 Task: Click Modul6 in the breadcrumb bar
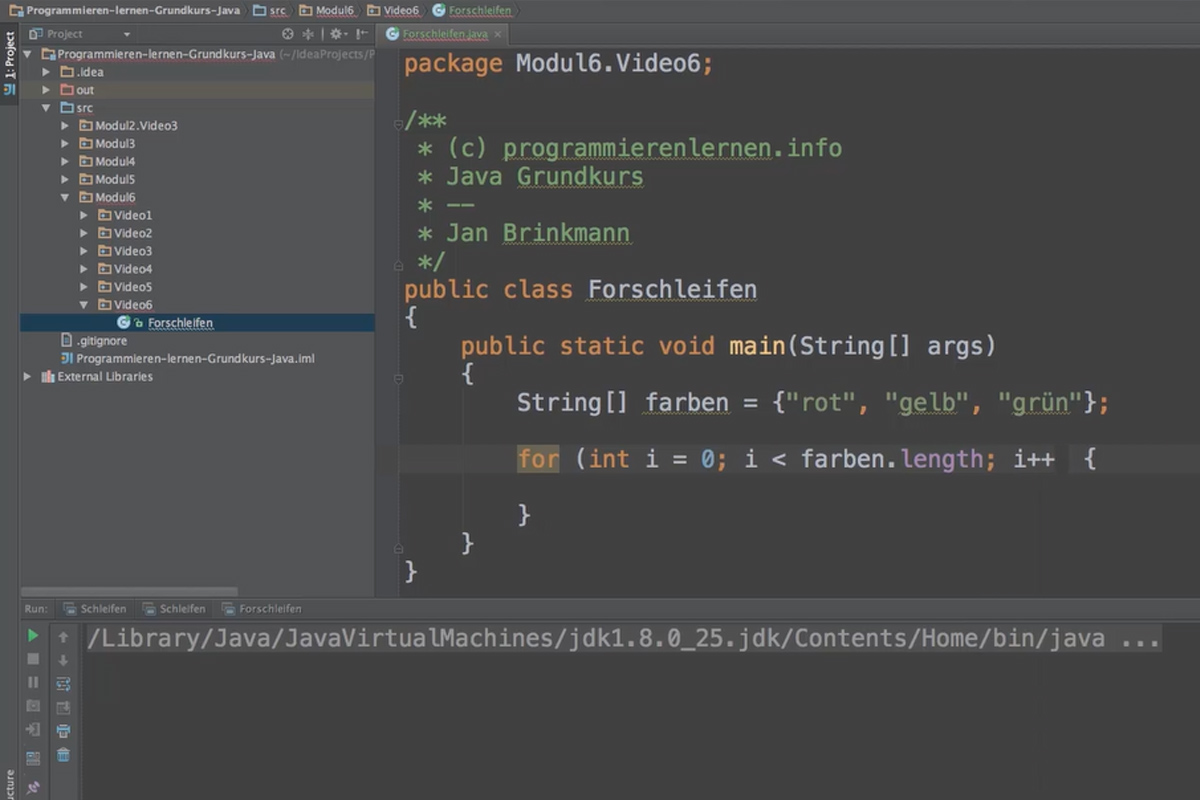click(326, 10)
